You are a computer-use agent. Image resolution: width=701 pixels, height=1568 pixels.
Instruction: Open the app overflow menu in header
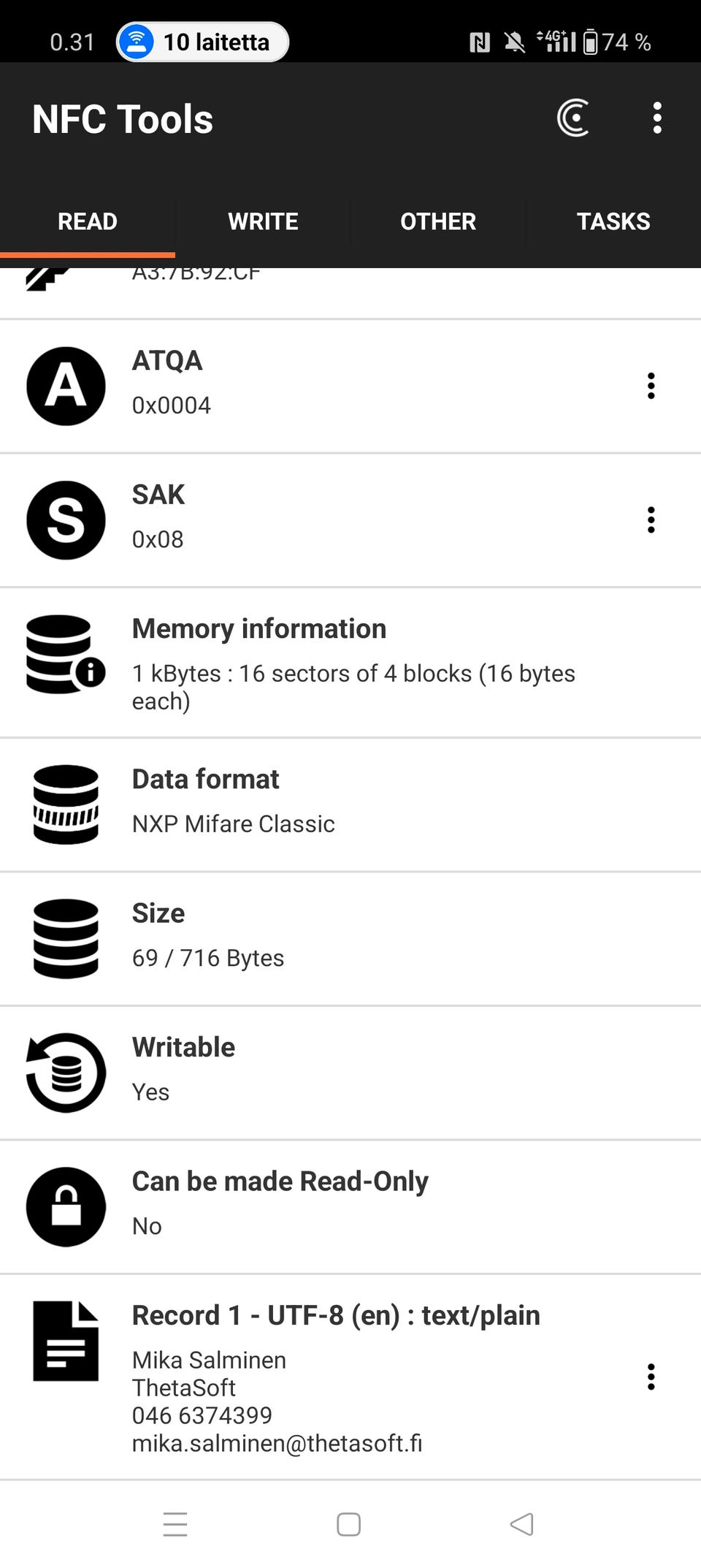[x=657, y=118]
